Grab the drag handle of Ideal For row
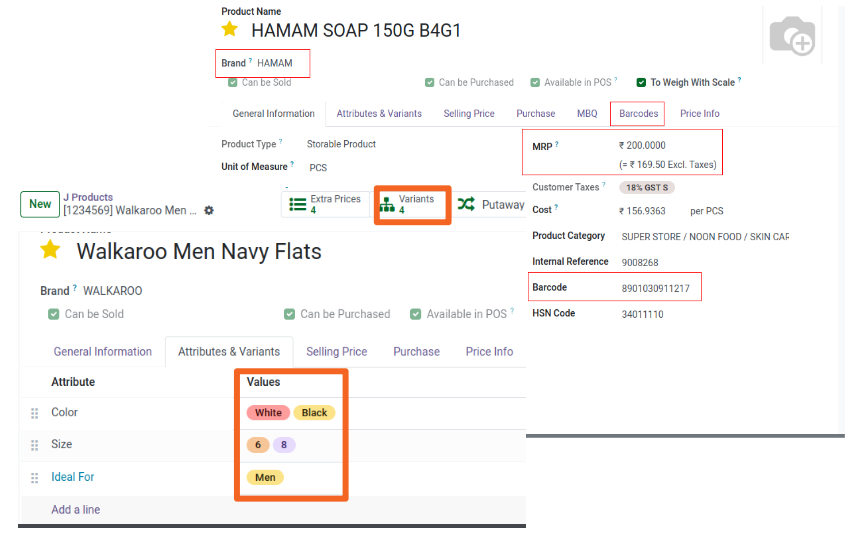852x540 pixels. point(35,478)
